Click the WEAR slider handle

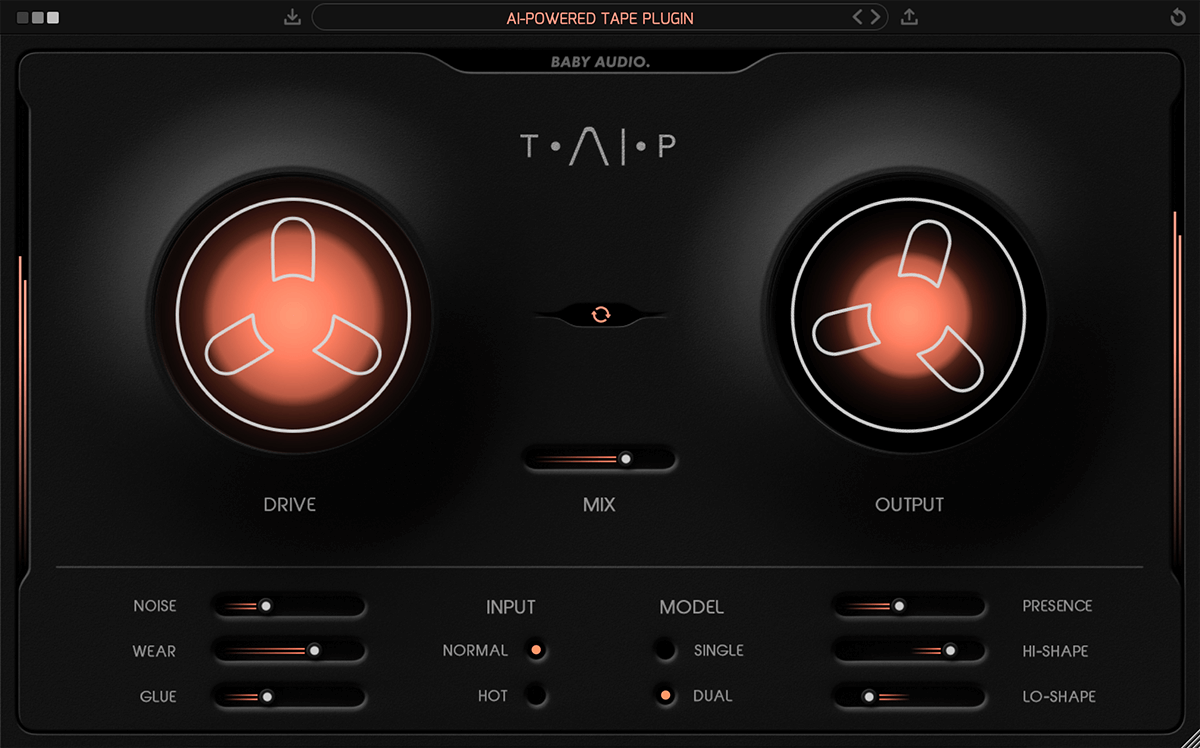pos(314,651)
